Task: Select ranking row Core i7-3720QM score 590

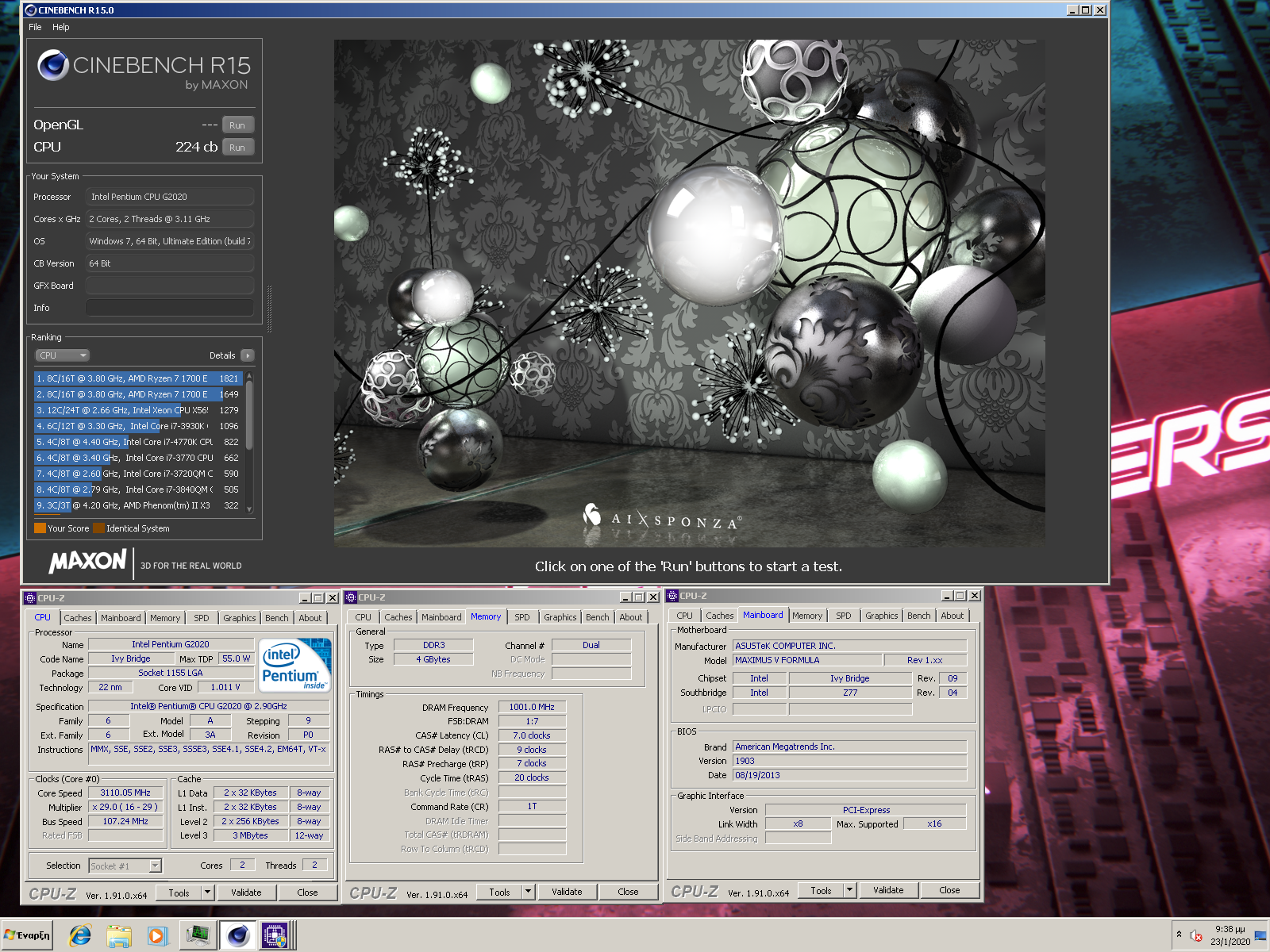Action: (138, 474)
